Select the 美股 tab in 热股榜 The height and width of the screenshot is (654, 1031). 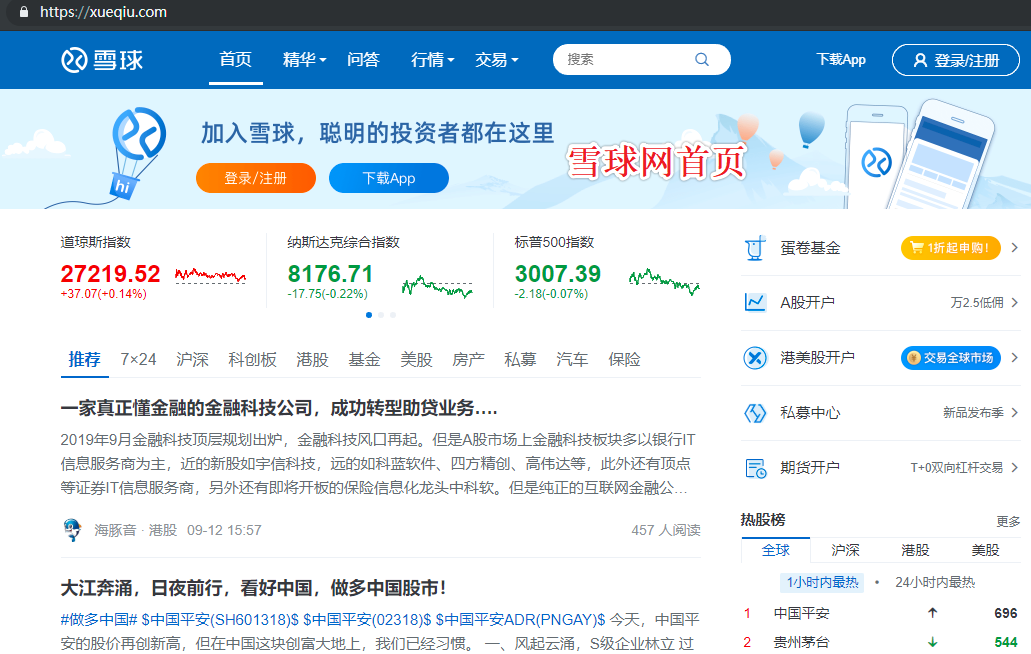[x=985, y=550]
